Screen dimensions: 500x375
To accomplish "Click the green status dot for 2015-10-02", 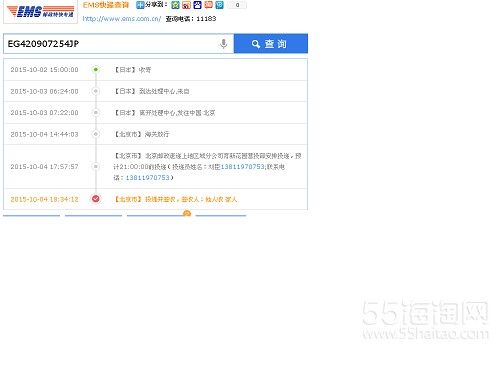I will point(96,70).
